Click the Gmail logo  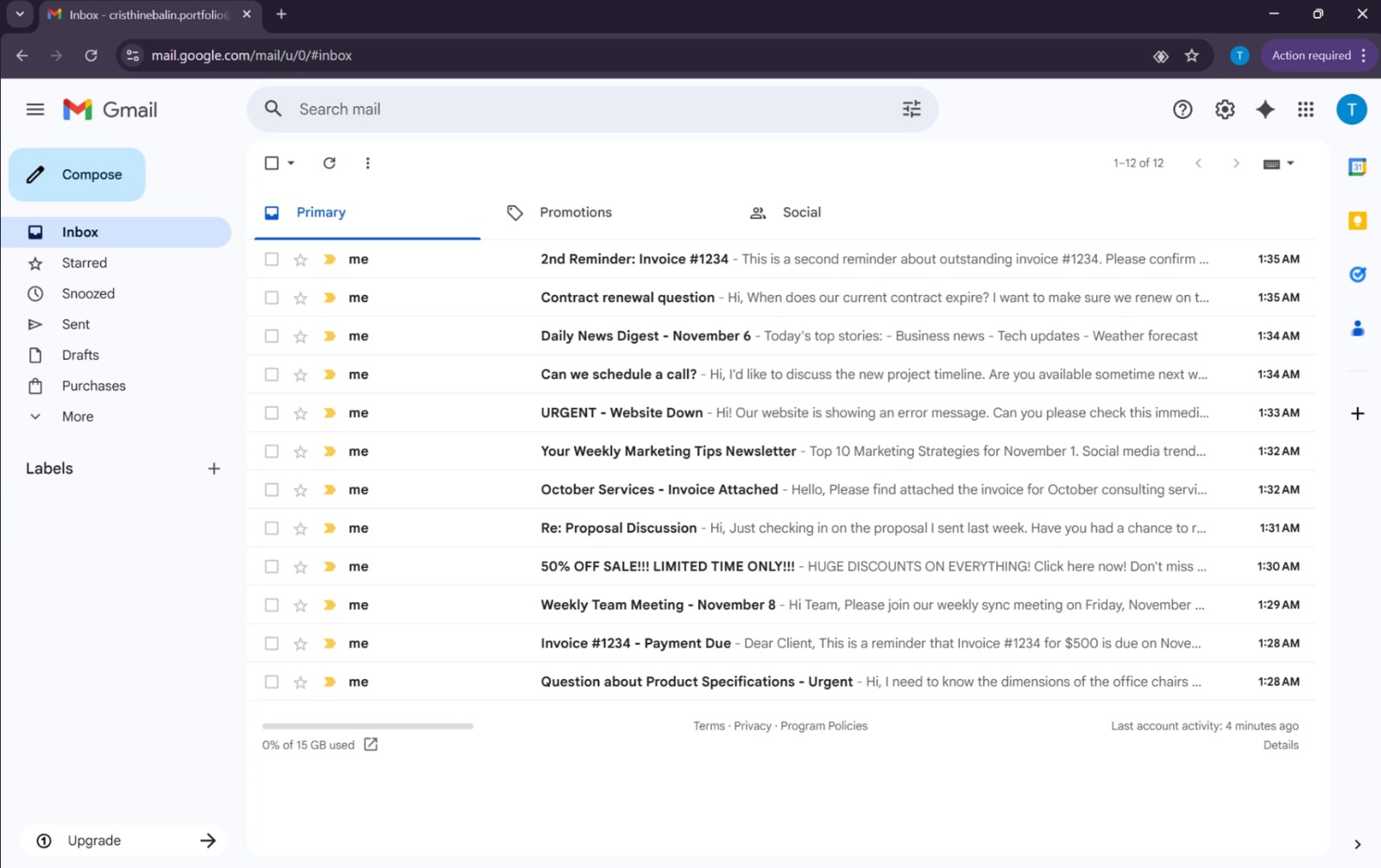click(x=110, y=110)
